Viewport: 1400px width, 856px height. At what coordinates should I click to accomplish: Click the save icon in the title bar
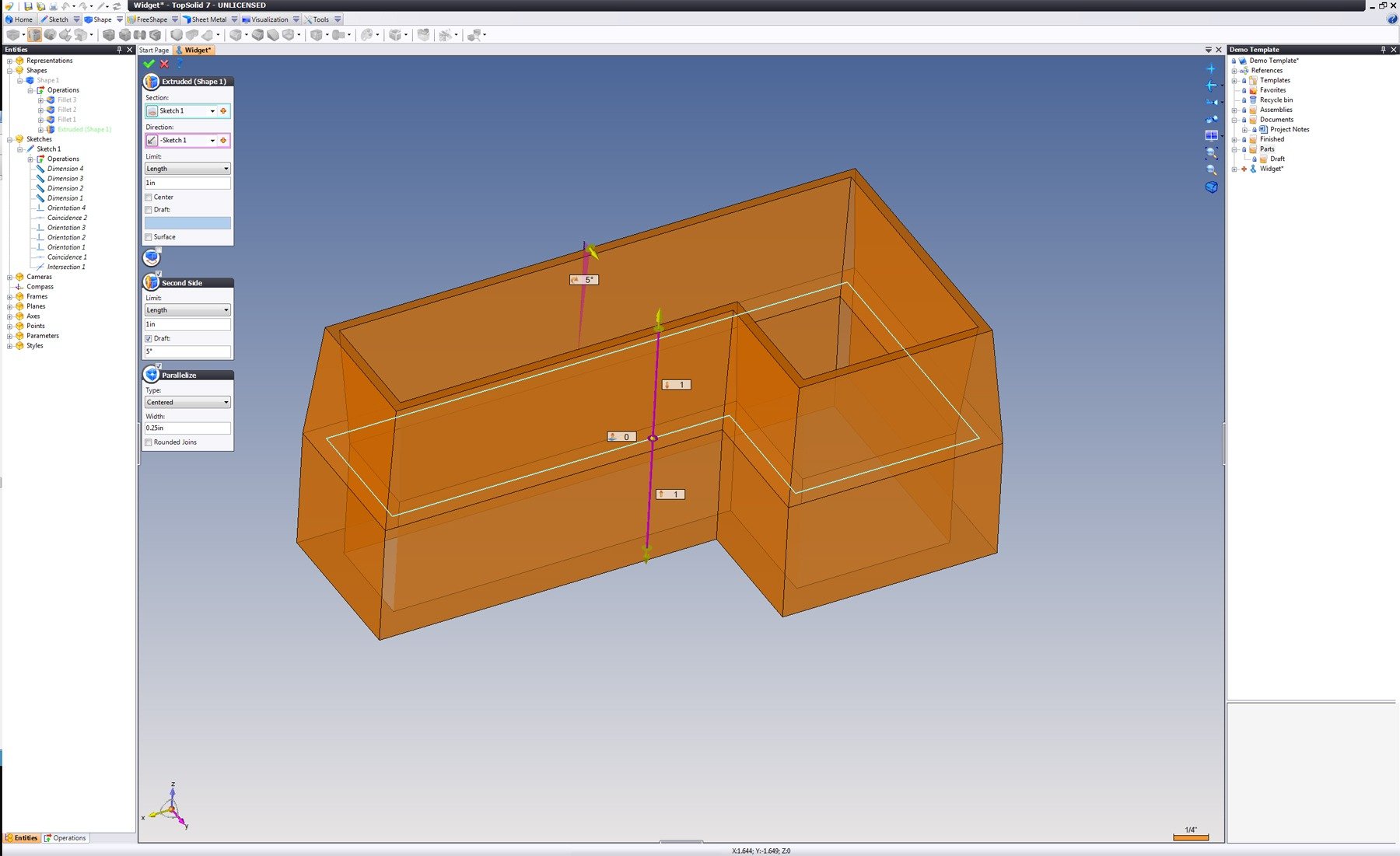(x=28, y=5)
